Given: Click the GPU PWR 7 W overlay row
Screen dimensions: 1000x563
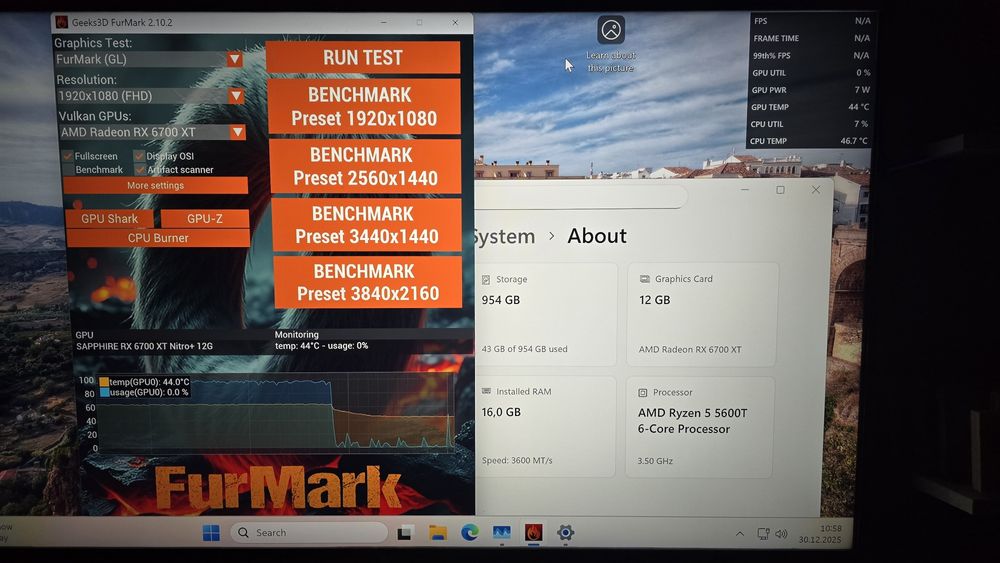Looking at the screenshot, I should click(811, 90).
